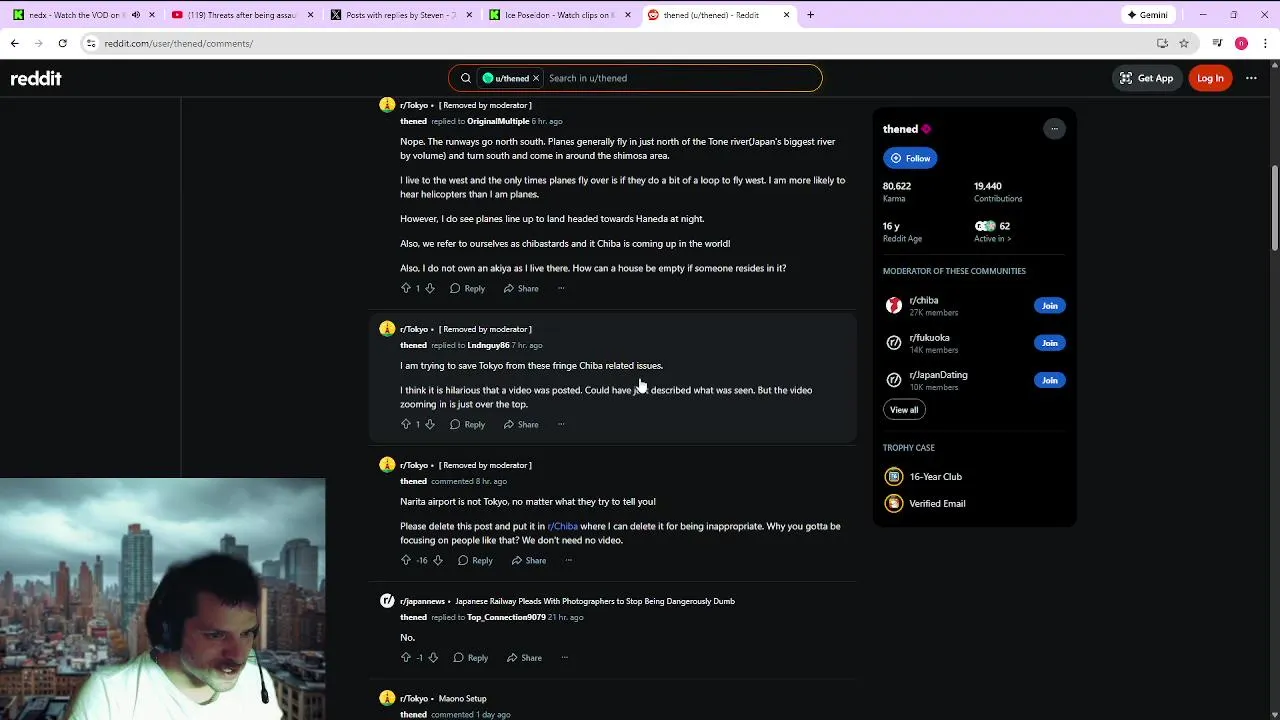Open Chrome's three-dot customize menu
This screenshot has height=720, width=1280.
1265,43
